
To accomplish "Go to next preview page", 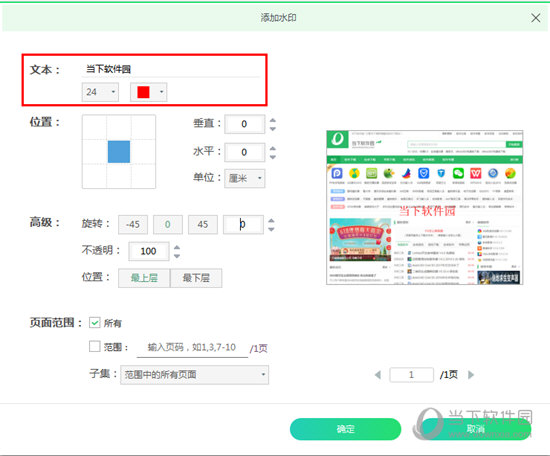I will tap(471, 375).
